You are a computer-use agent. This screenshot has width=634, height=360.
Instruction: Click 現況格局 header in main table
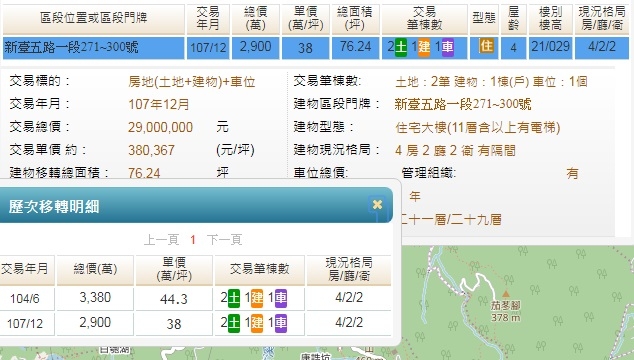[x=602, y=19]
